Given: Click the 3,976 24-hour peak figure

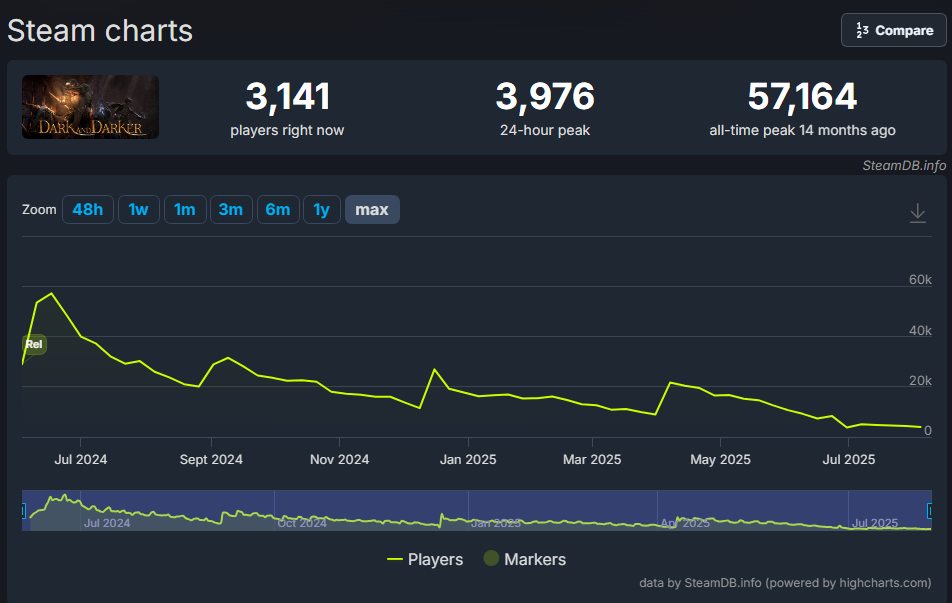Looking at the screenshot, I should (545, 97).
